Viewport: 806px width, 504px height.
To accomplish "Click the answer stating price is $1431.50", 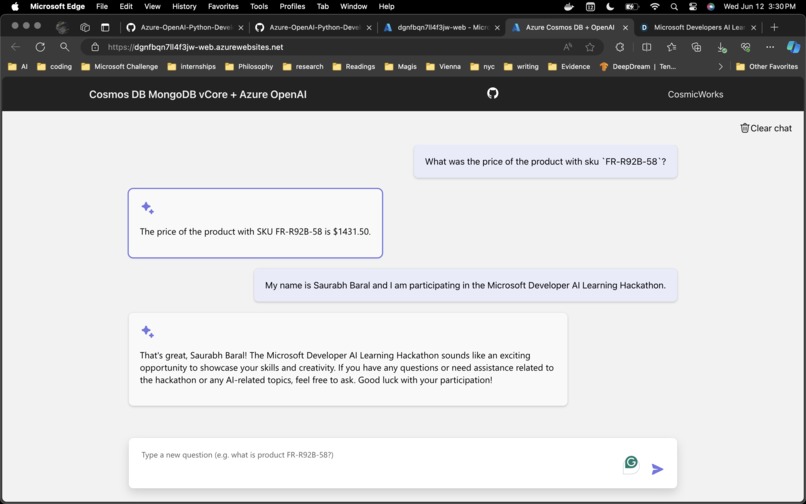I will 255,223.
